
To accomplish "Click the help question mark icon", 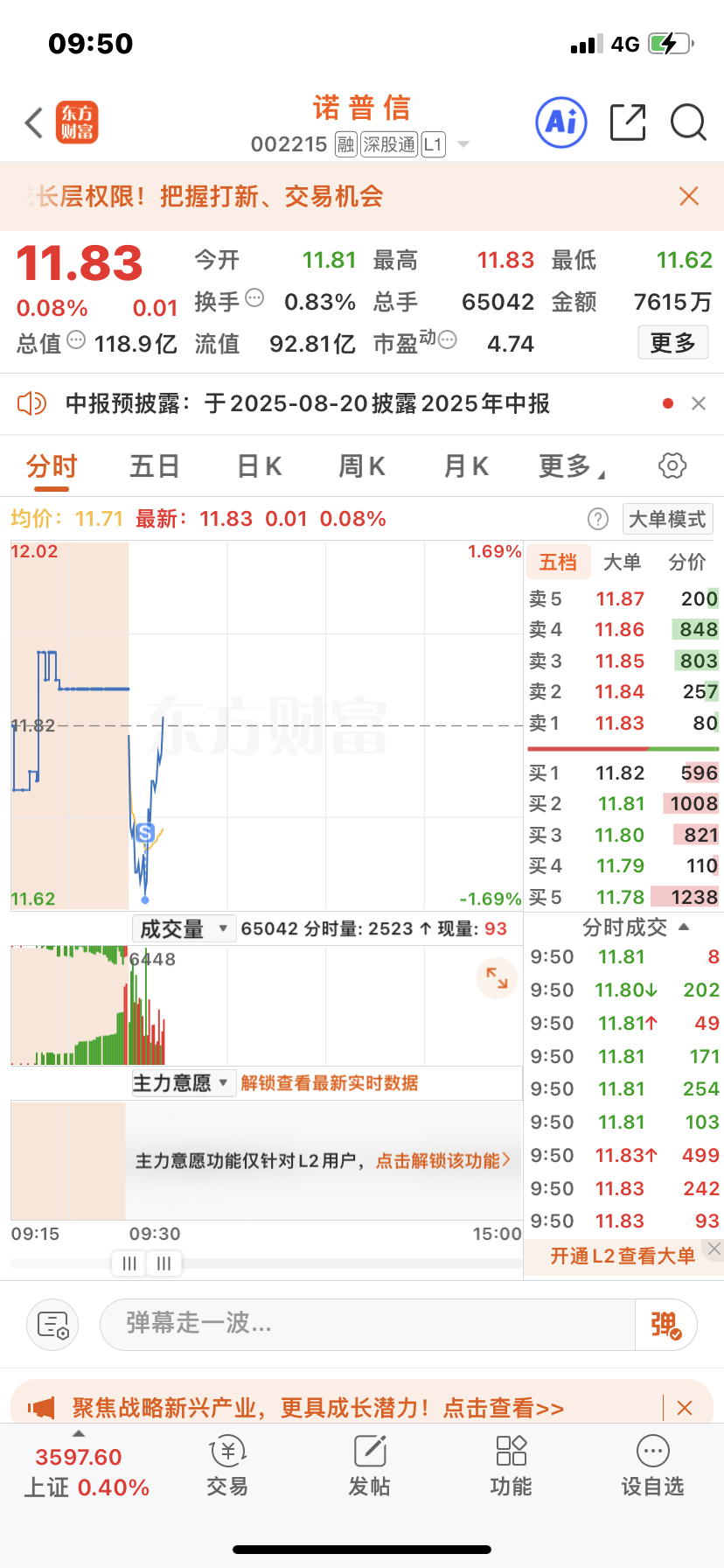I will (x=598, y=519).
